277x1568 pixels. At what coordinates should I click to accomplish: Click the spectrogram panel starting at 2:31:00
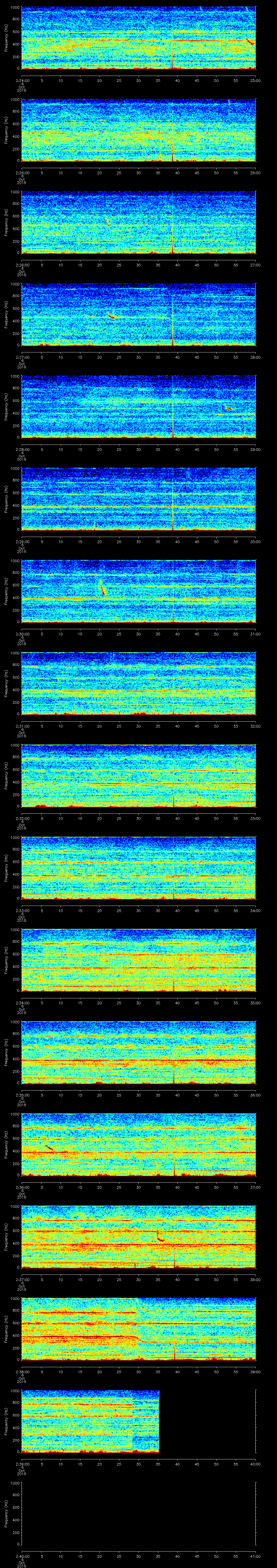tap(138, 683)
